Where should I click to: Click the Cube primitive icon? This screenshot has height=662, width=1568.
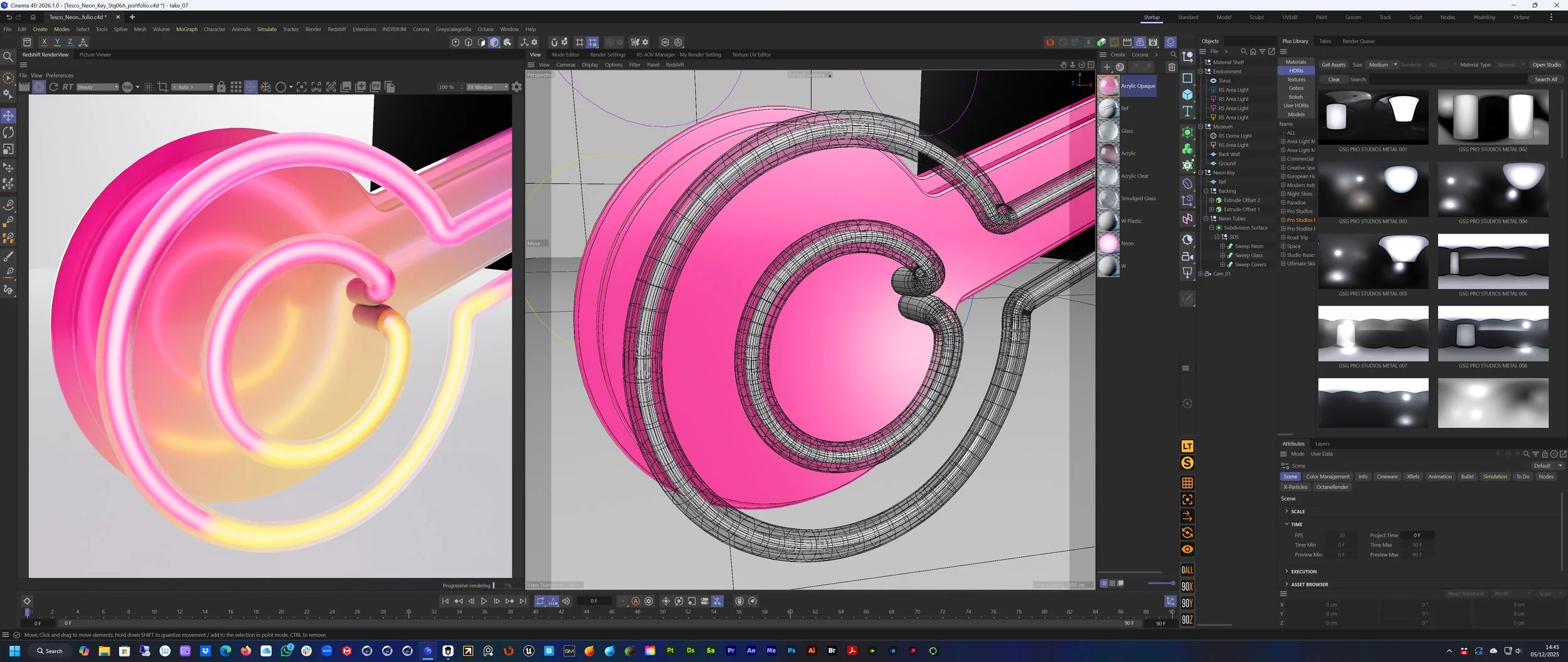1187,95
